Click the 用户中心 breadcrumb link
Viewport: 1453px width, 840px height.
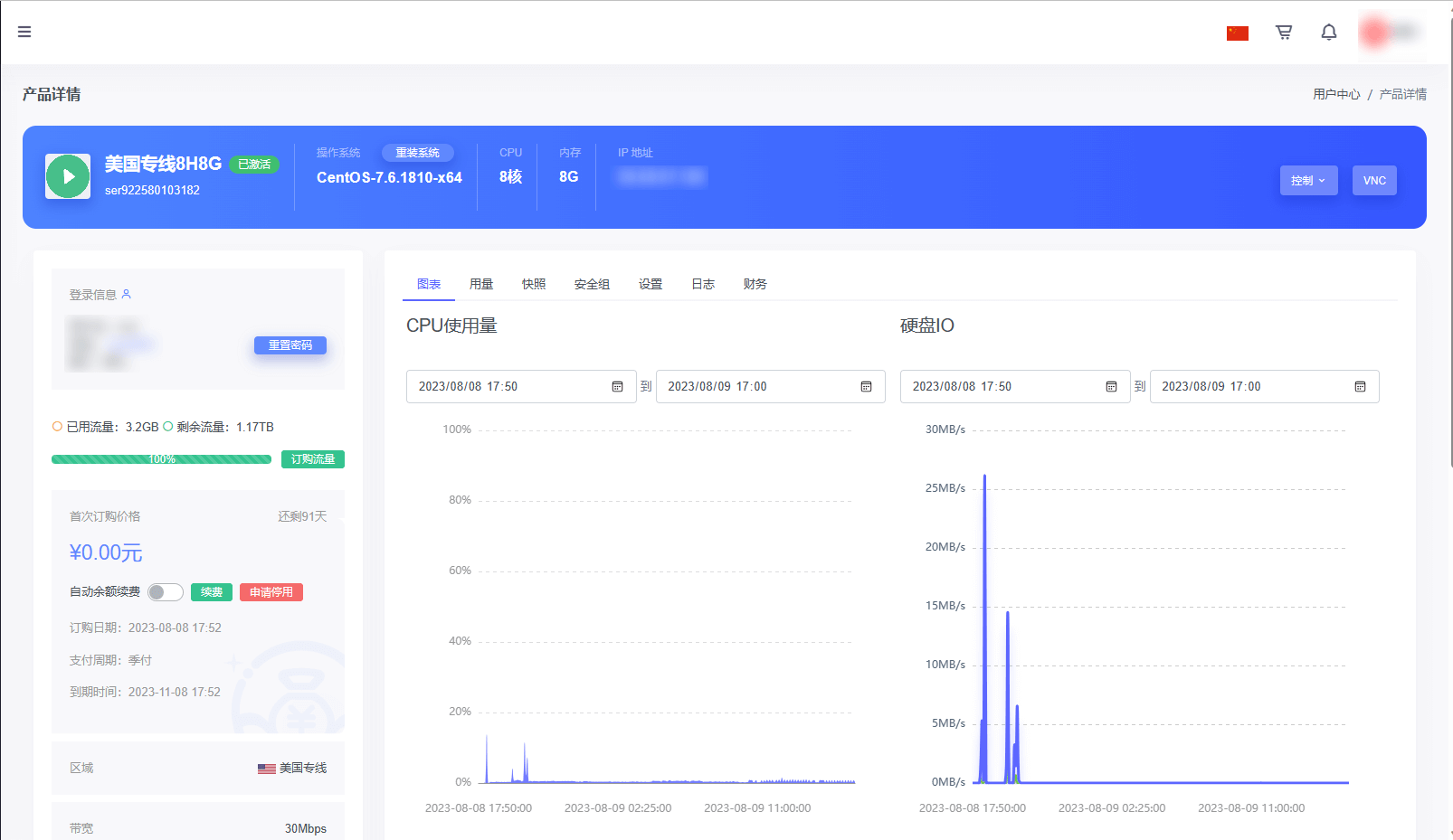[1335, 94]
